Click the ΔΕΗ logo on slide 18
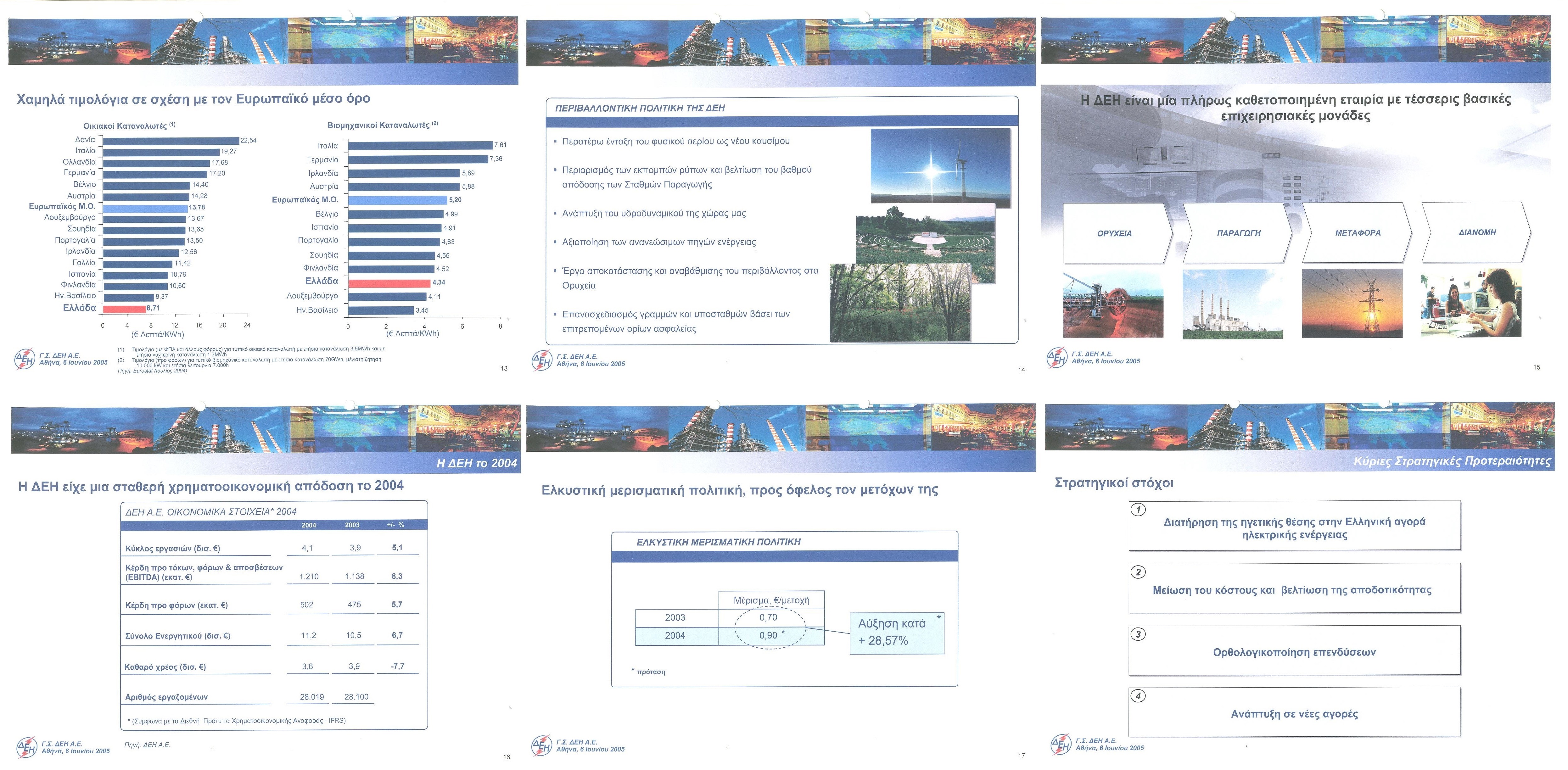Viewport: 1568px width, 770px height. 1061,745
